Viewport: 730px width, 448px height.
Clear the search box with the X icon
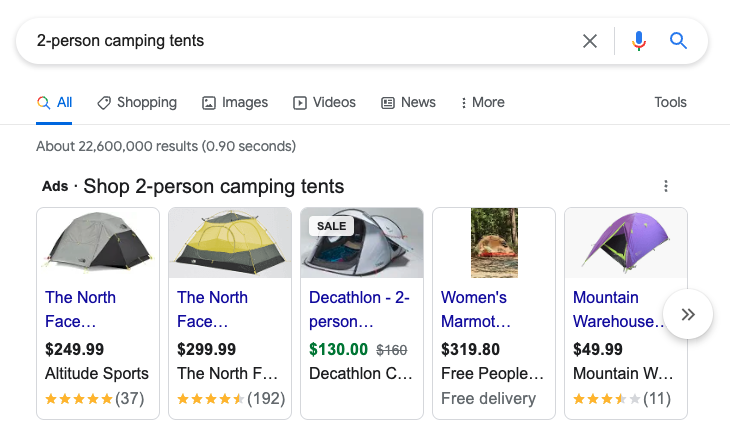[590, 41]
